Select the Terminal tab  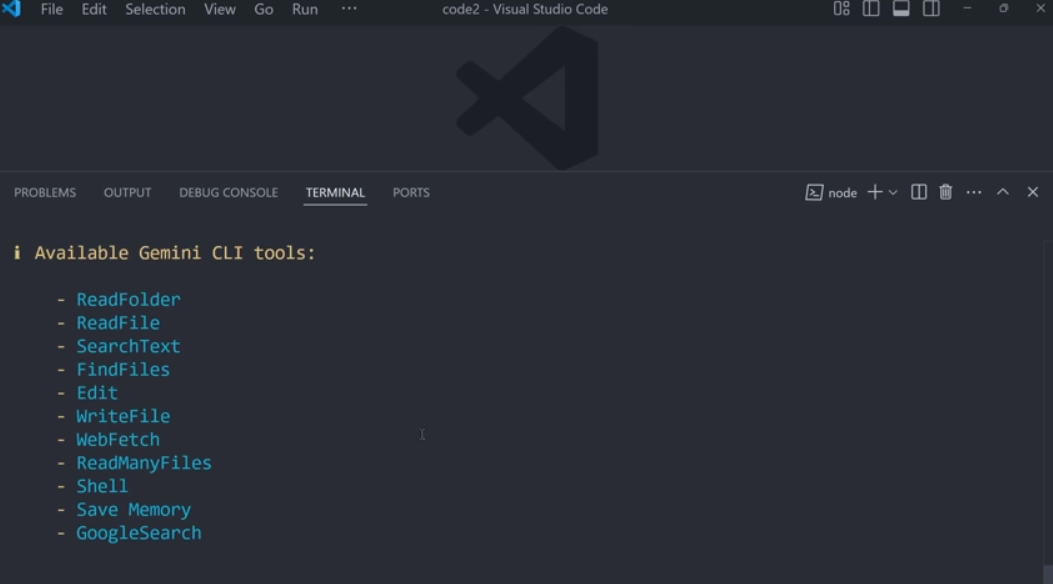tap(335, 193)
